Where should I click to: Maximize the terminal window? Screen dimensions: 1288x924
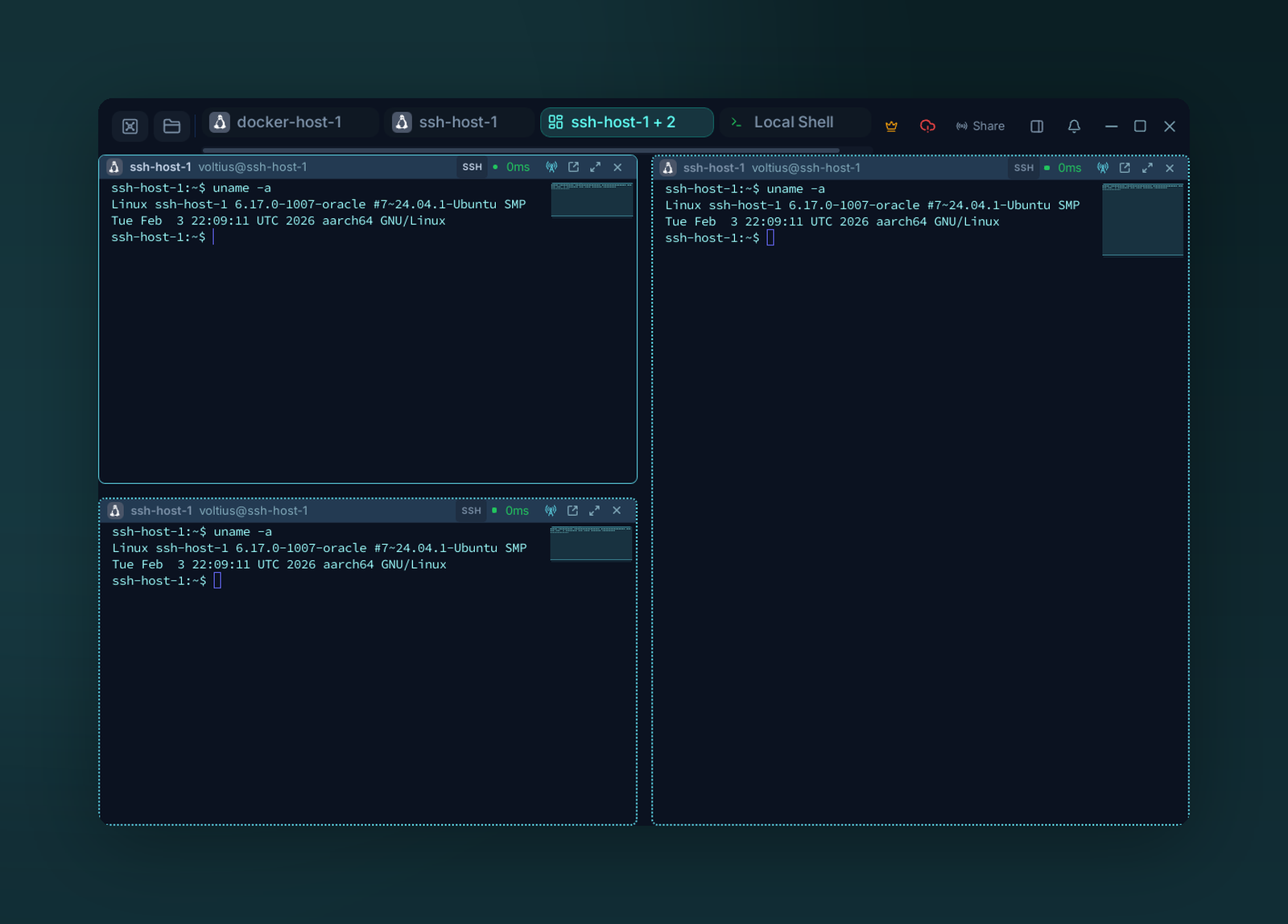(x=1140, y=126)
